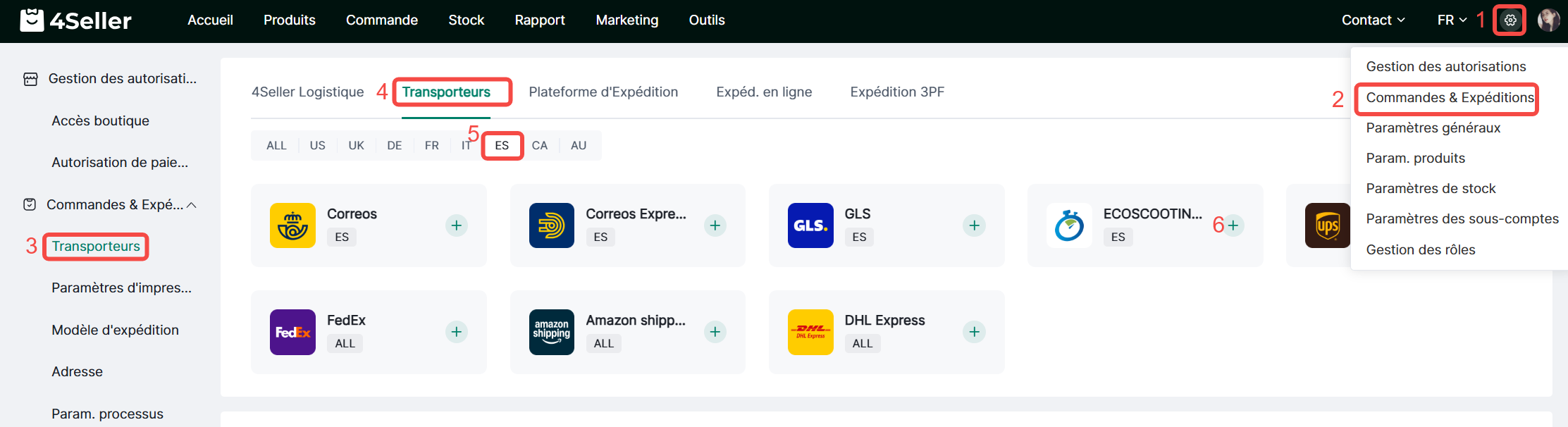Image resolution: width=1568 pixels, height=427 pixels.
Task: Add ECOSCOOTING carrier via plus icon
Action: point(1233,225)
